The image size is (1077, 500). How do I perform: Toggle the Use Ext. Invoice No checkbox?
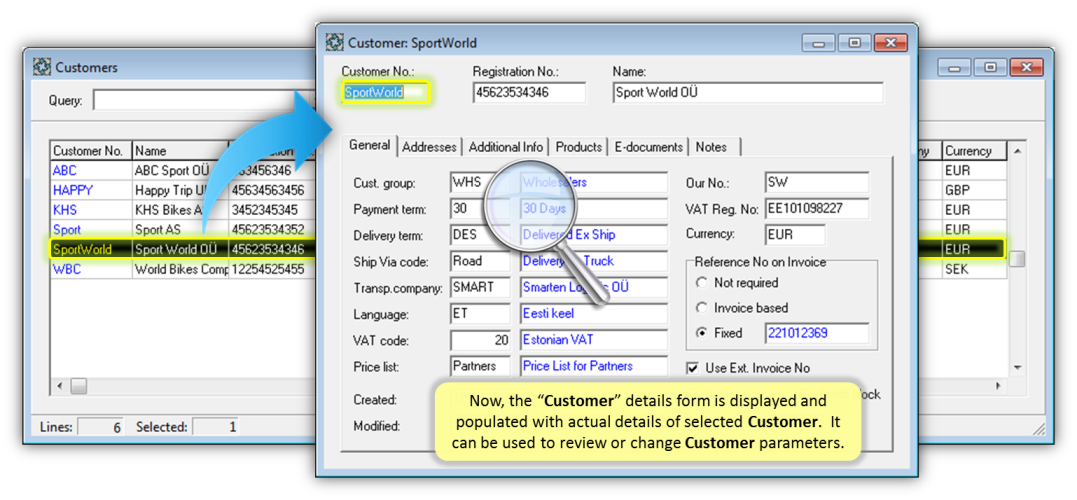(693, 368)
